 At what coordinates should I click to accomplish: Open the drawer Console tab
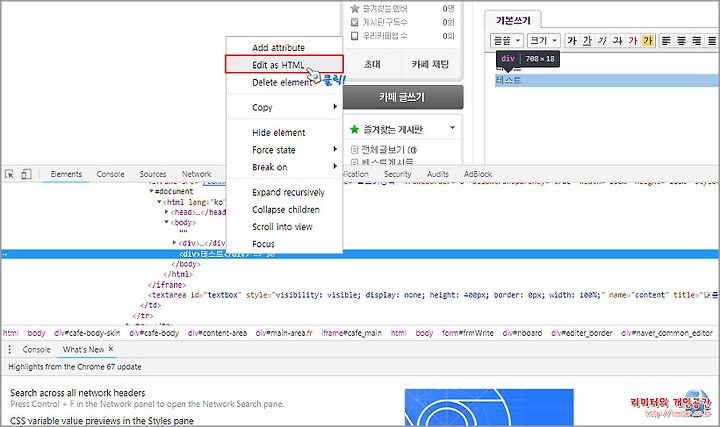coord(36,349)
